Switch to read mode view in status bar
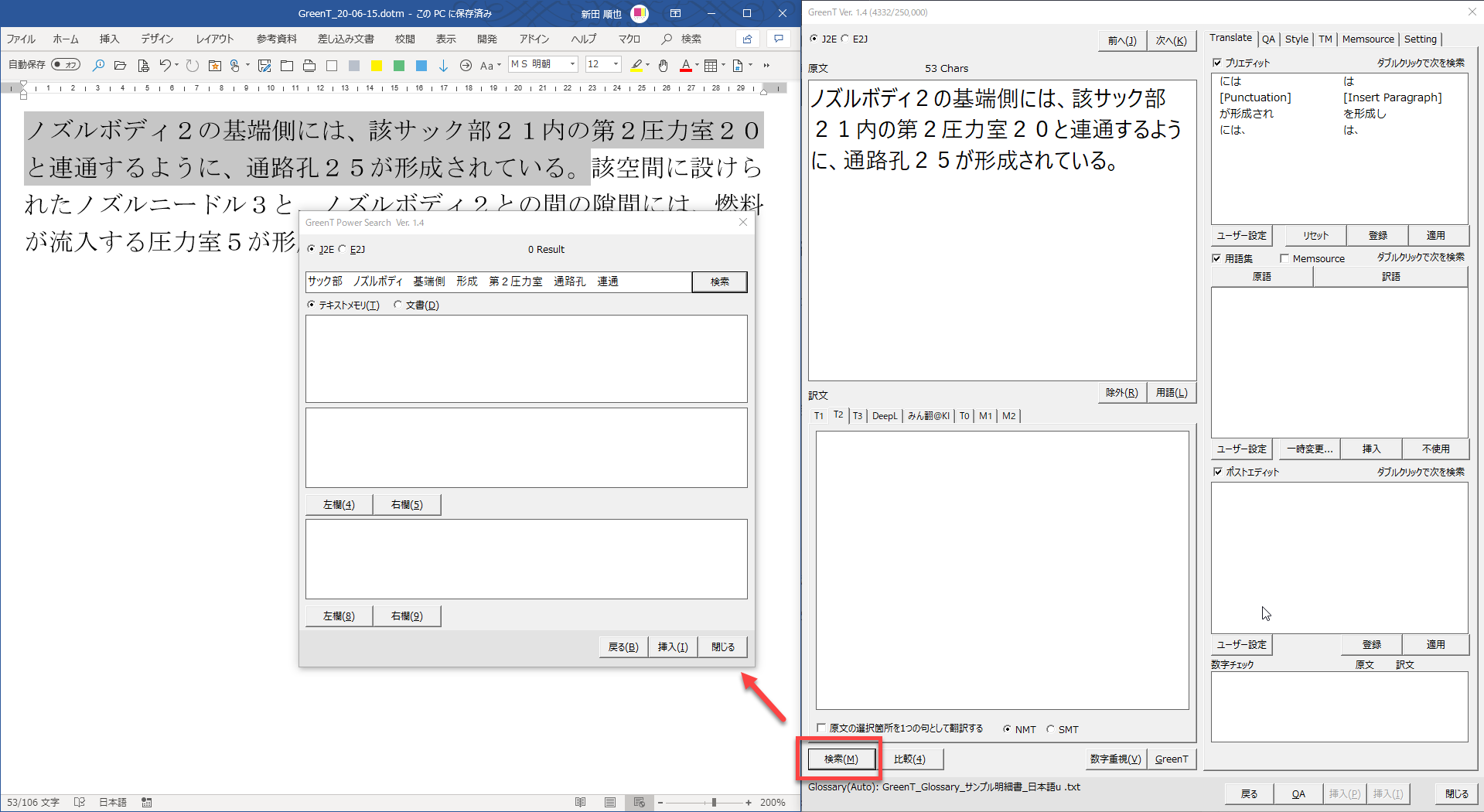The height and width of the screenshot is (812, 1484). pyautogui.click(x=580, y=802)
